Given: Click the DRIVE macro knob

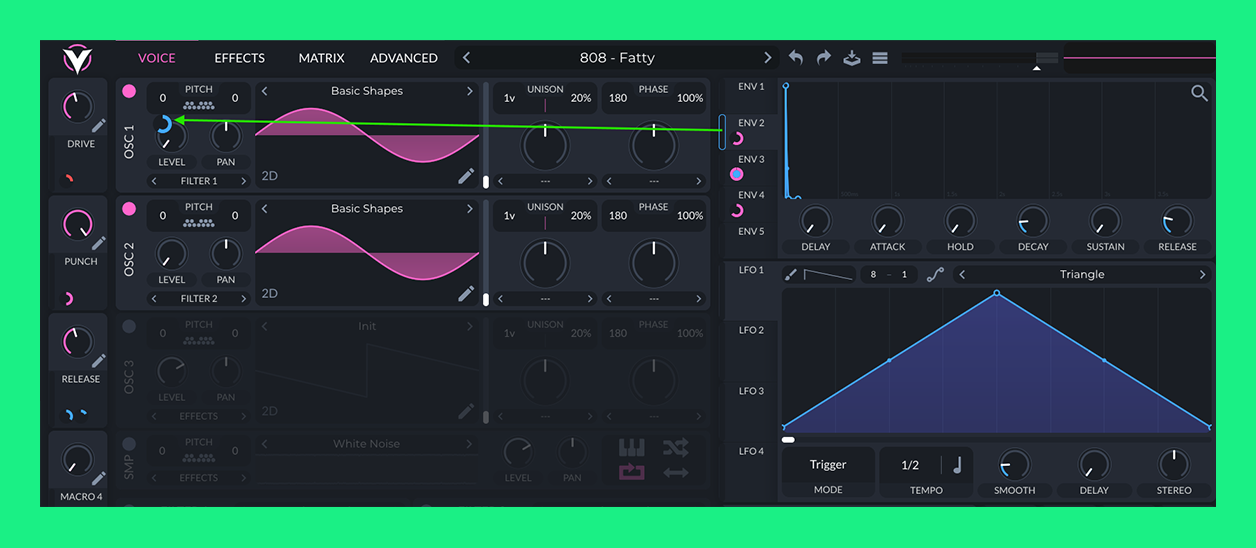Looking at the screenshot, I should pyautogui.click(x=77, y=106).
